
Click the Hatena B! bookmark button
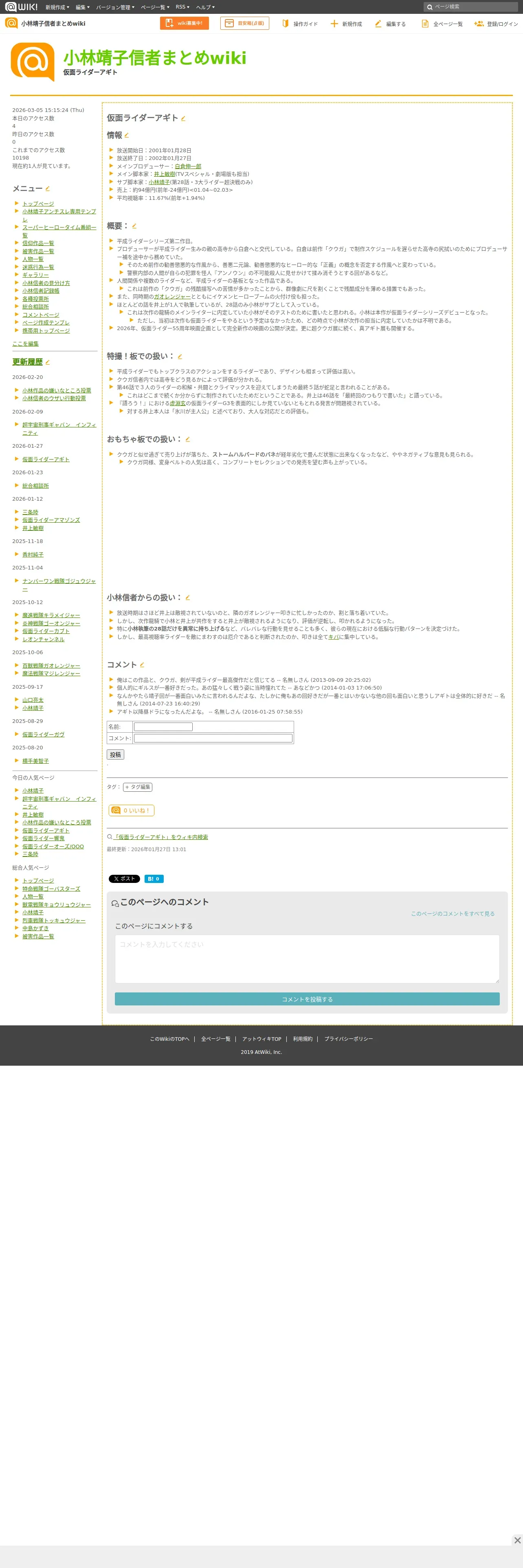click(154, 879)
